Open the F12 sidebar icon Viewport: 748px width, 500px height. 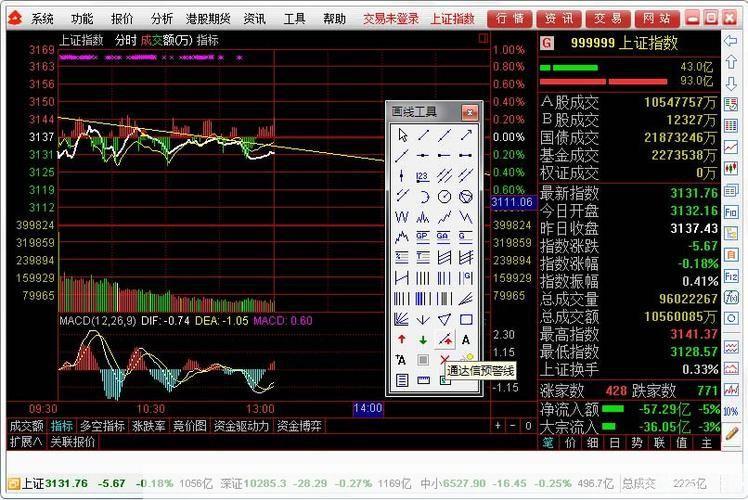coord(731,276)
